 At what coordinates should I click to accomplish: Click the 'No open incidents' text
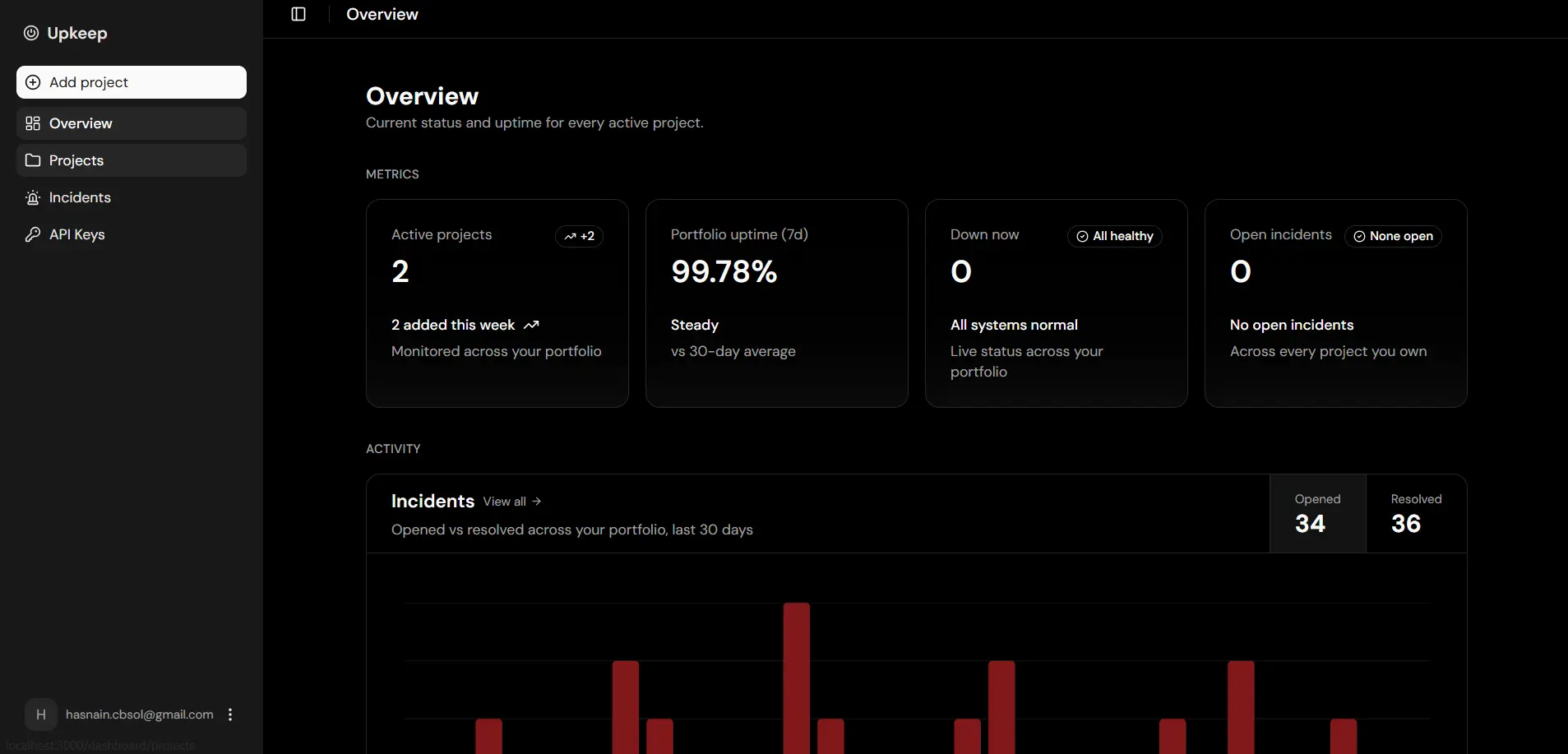[1292, 325]
